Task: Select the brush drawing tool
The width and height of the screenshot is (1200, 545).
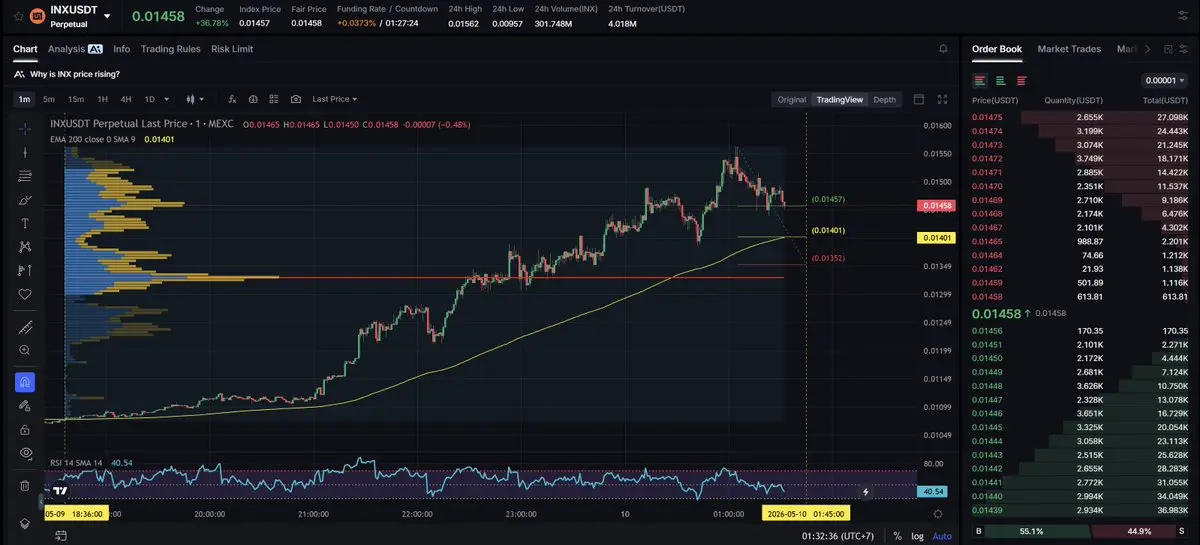Action: coord(25,200)
